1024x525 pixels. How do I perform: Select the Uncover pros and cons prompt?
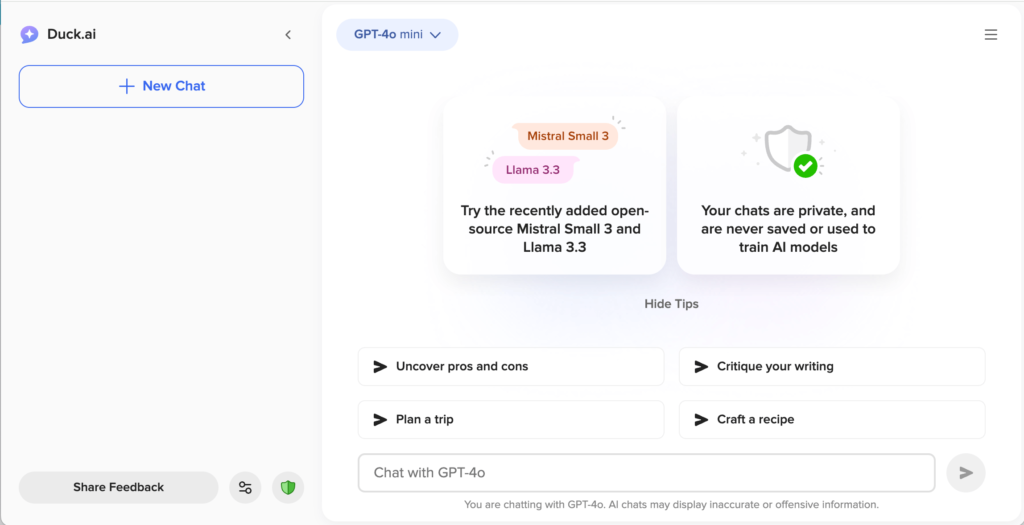[x=511, y=366]
